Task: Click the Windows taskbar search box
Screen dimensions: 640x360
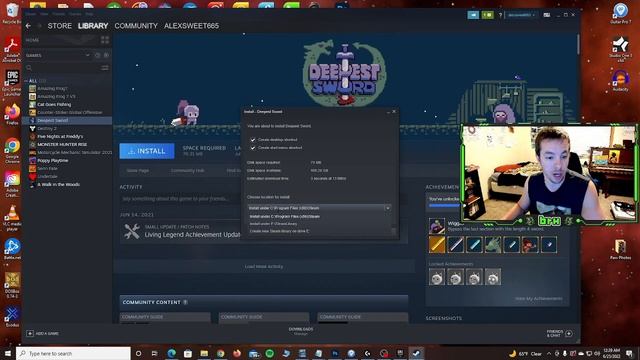Action: [x=73, y=353]
